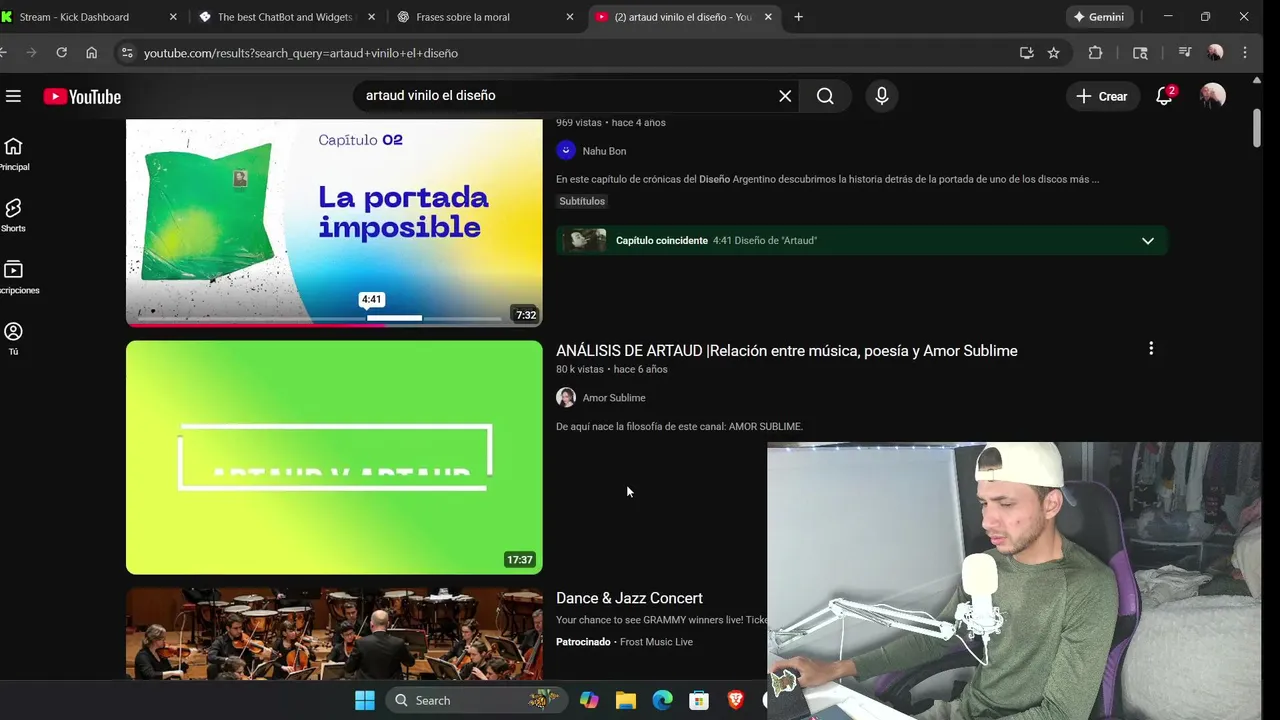The height and width of the screenshot is (720, 1280).
Task: Open the Nahu Bon channel avatar
Action: pos(566,151)
